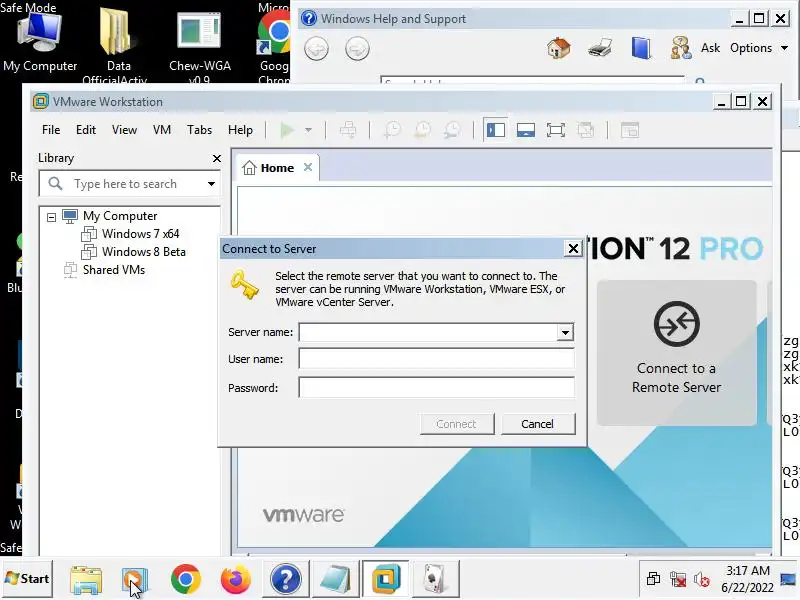
Task: Open the Options dropdown in Windows Help
Action: click(x=759, y=48)
